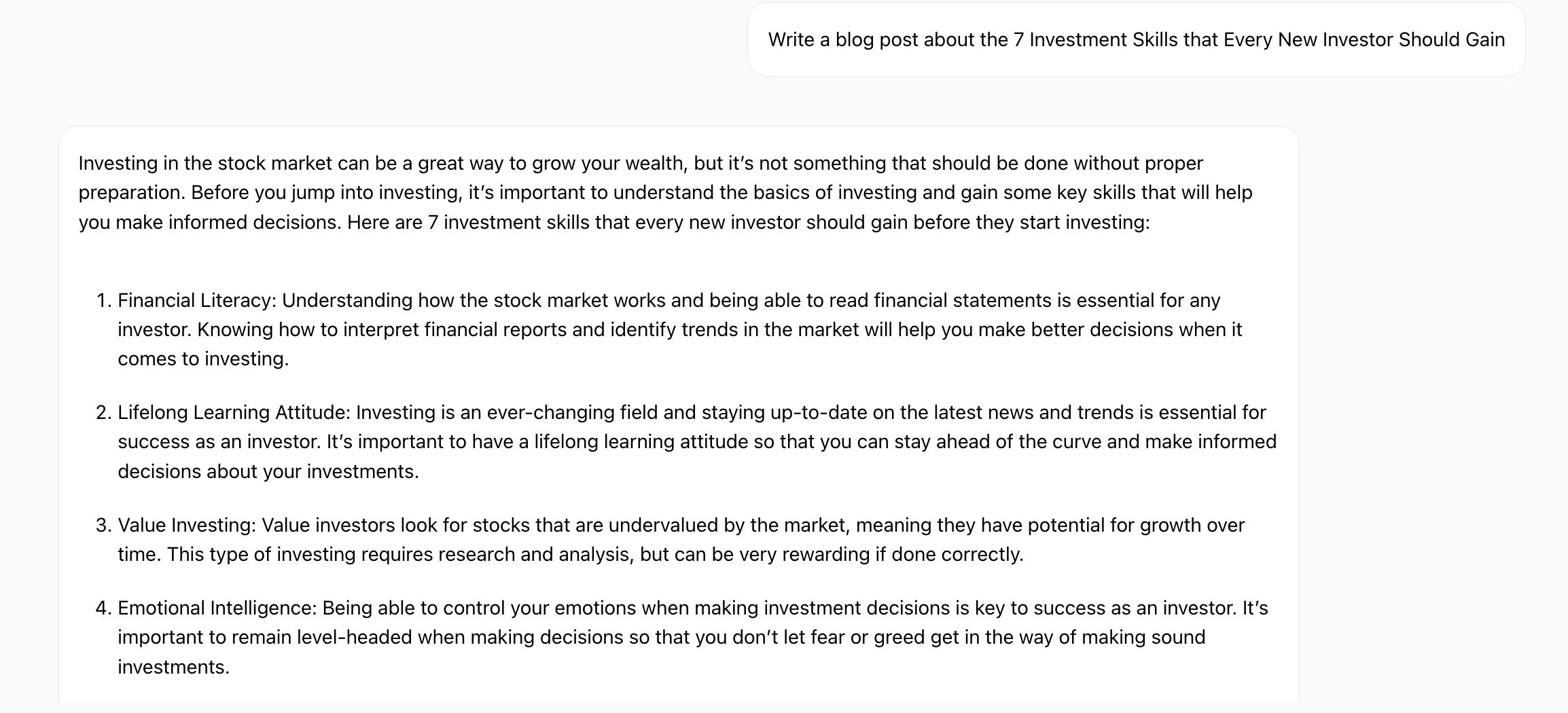
Task: Click the "2." list number marker
Action: point(104,413)
